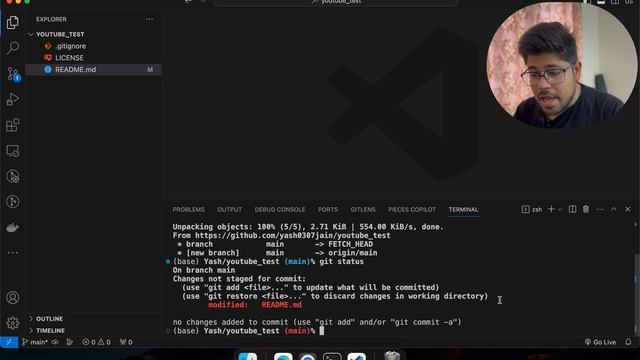Screen dimensions: 640x360
Task: Open the Manage gear settings icon
Action: click(13, 323)
